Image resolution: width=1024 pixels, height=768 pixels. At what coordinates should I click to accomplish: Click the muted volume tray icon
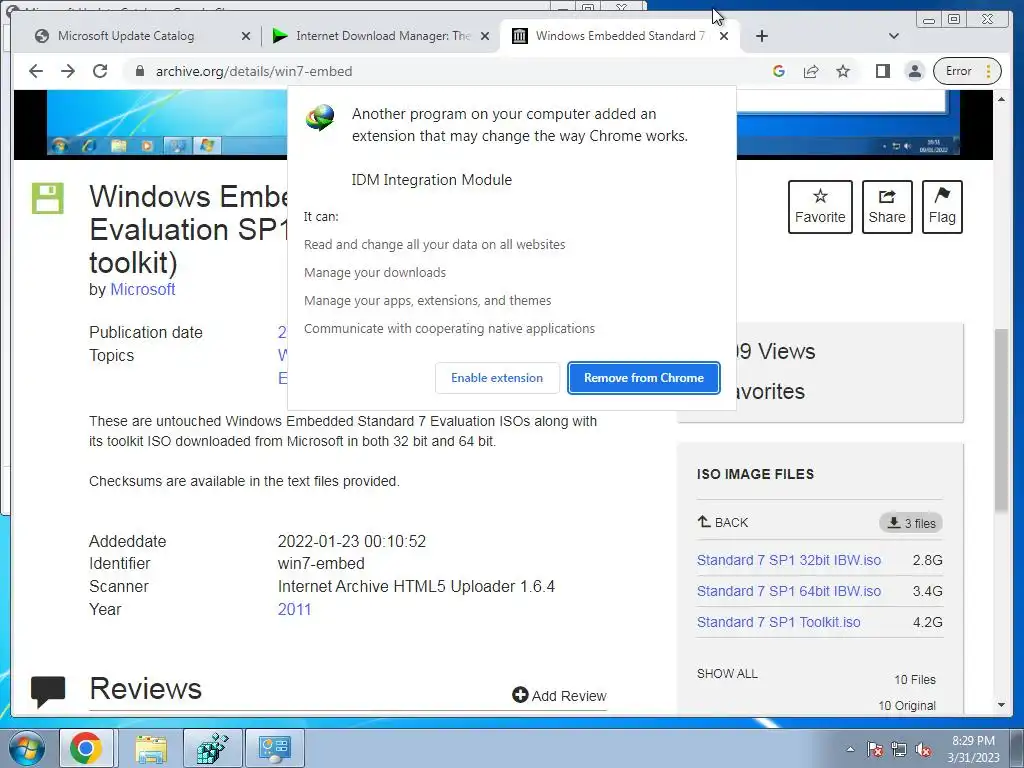point(923,749)
